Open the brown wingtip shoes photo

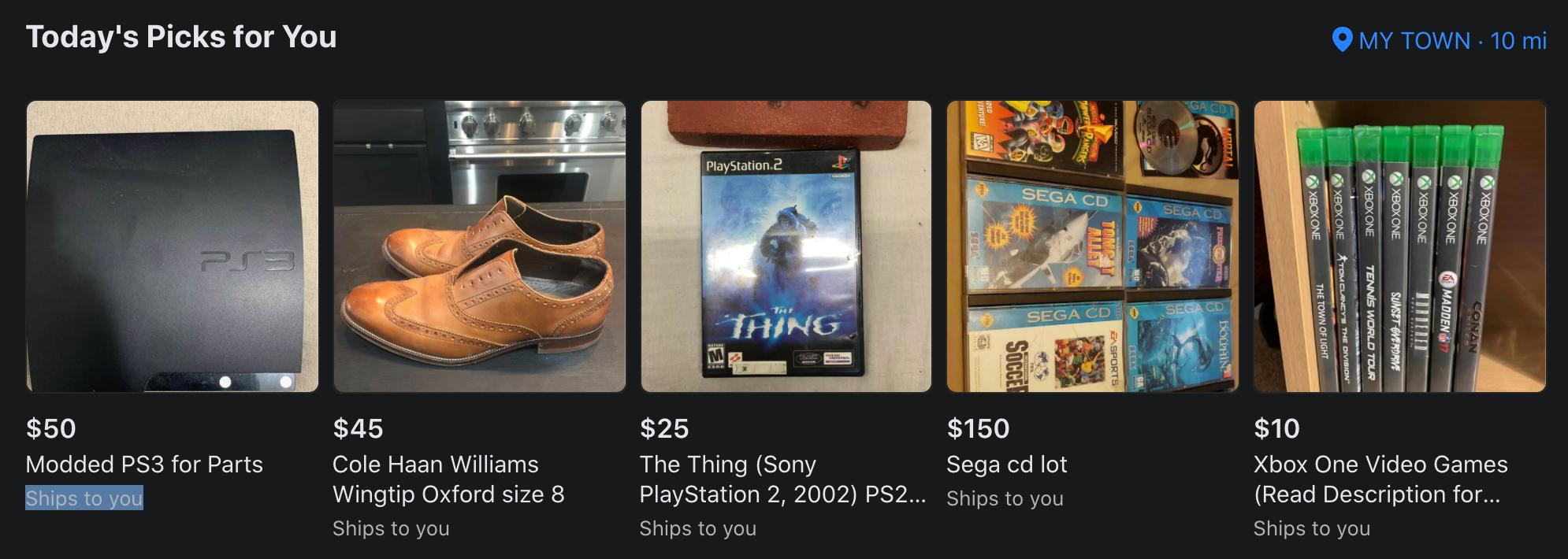tap(479, 246)
